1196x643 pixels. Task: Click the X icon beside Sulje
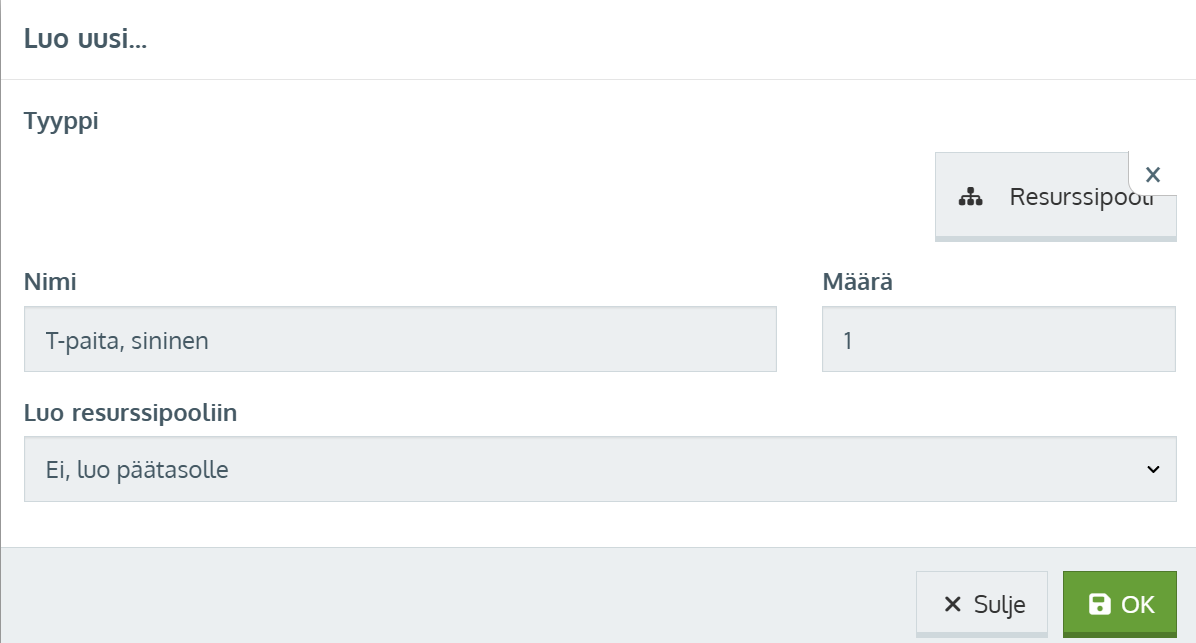[952, 604]
